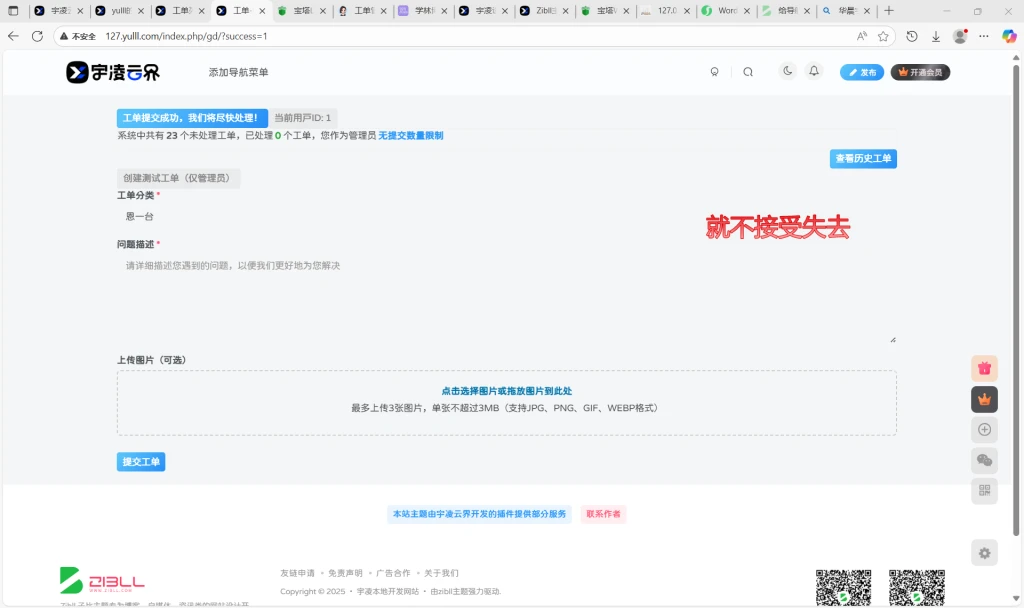This screenshot has height=608, width=1024.
Task: Expand browser options via the ellipsis menu
Action: tap(984, 36)
